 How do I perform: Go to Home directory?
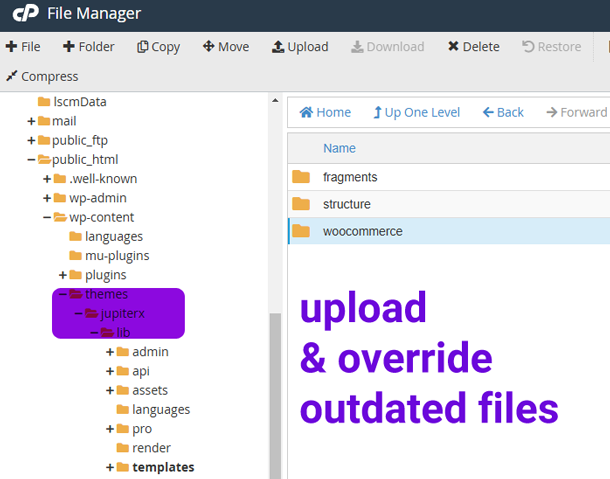click(x=325, y=112)
